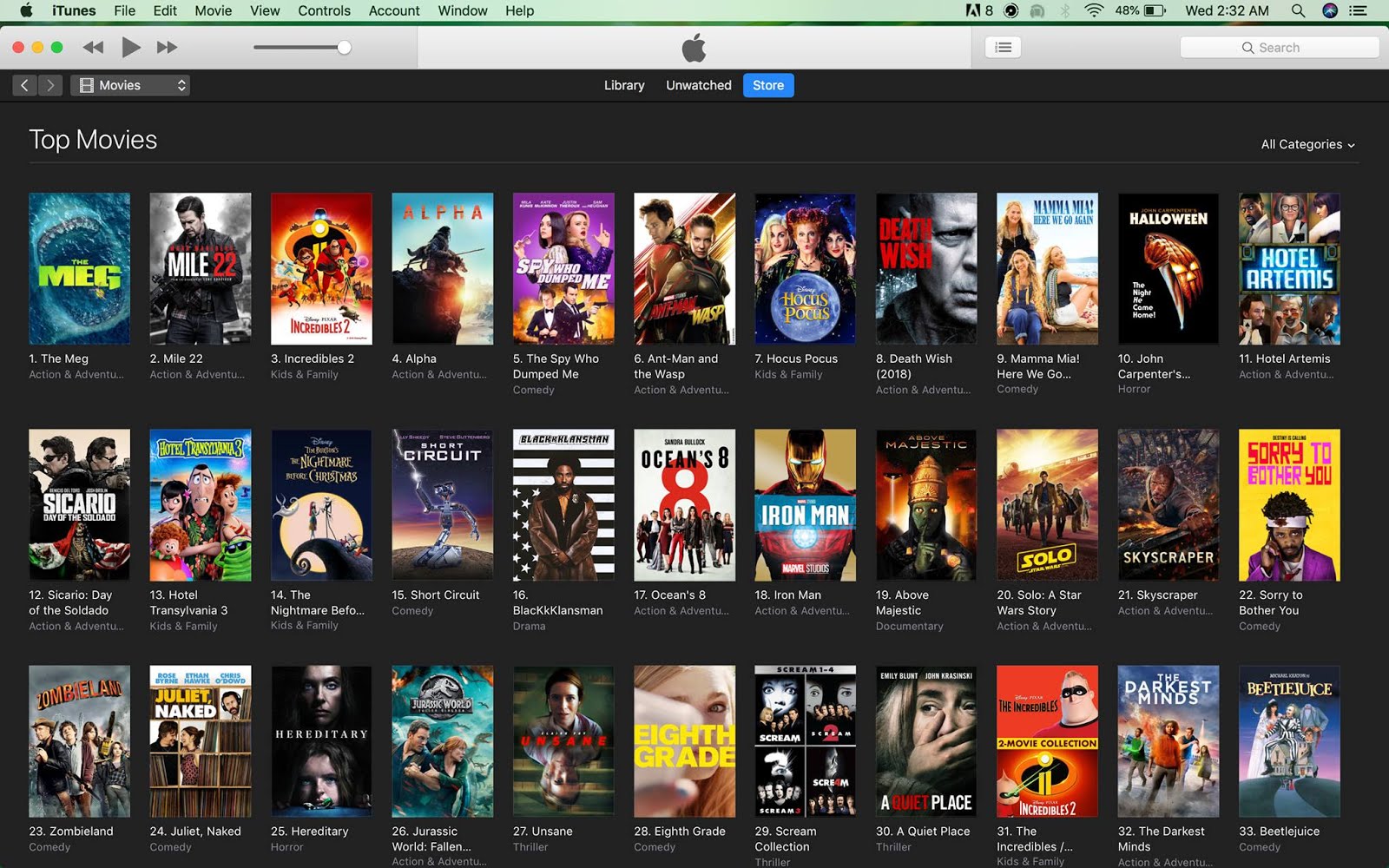Screen dimensions: 1389x868
Task: Select the Incredibles 2 poster
Action: (x=321, y=268)
